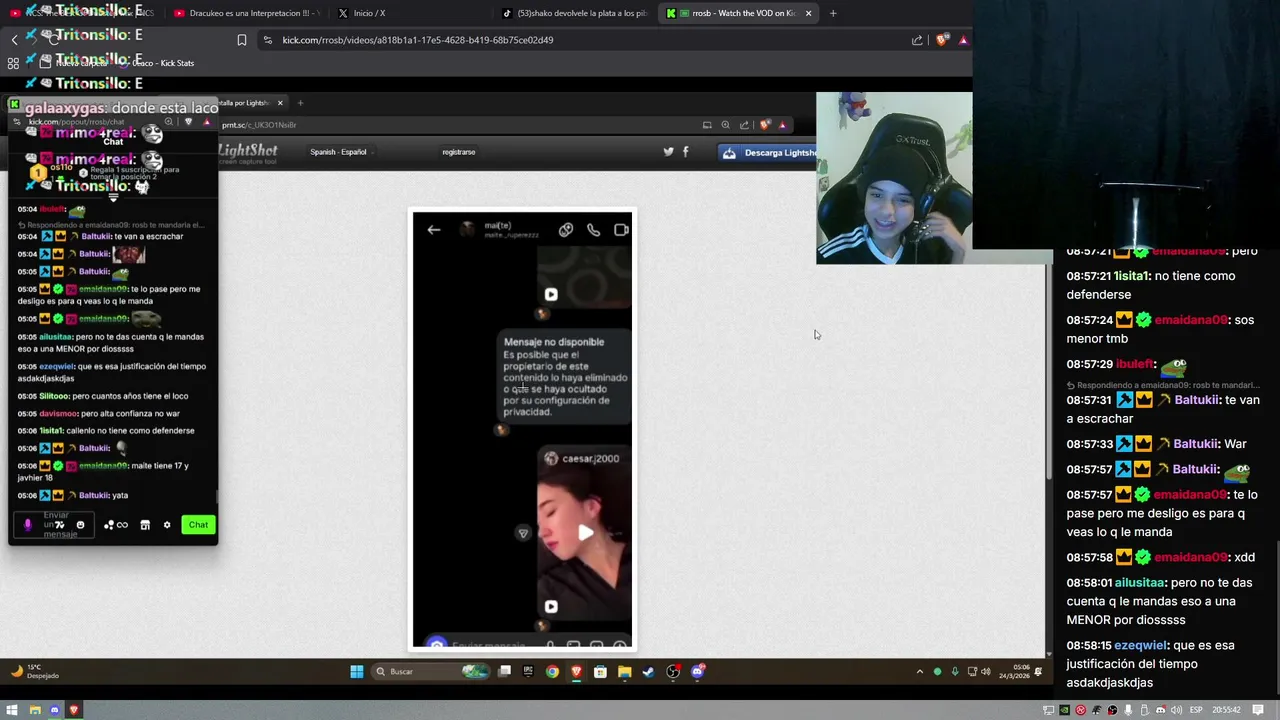This screenshot has height=720, width=1280.
Task: Open Lightshot's Facebook icon link
Action: click(686, 152)
